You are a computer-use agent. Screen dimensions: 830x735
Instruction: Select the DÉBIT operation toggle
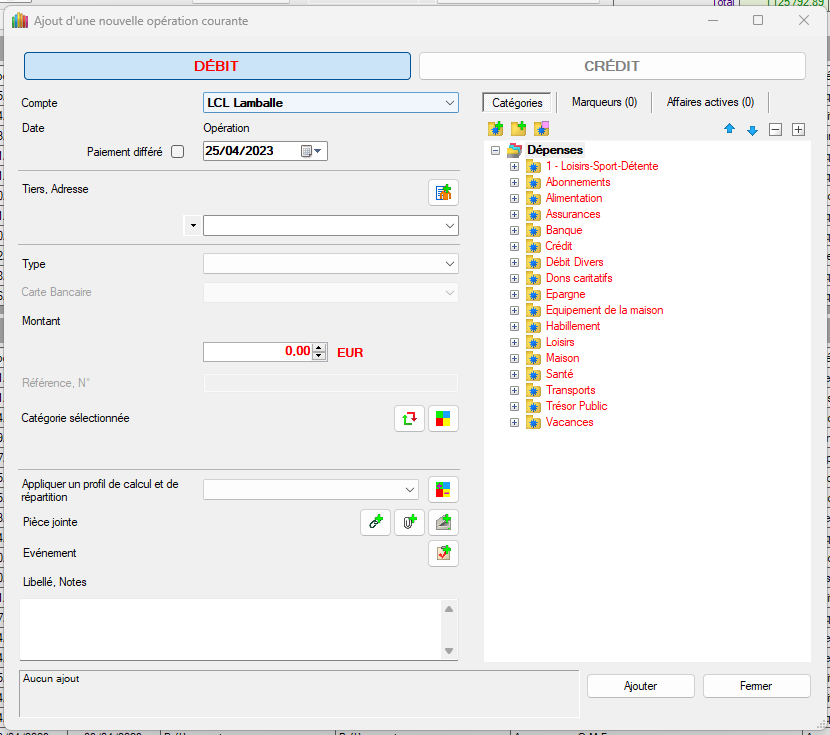[217, 66]
